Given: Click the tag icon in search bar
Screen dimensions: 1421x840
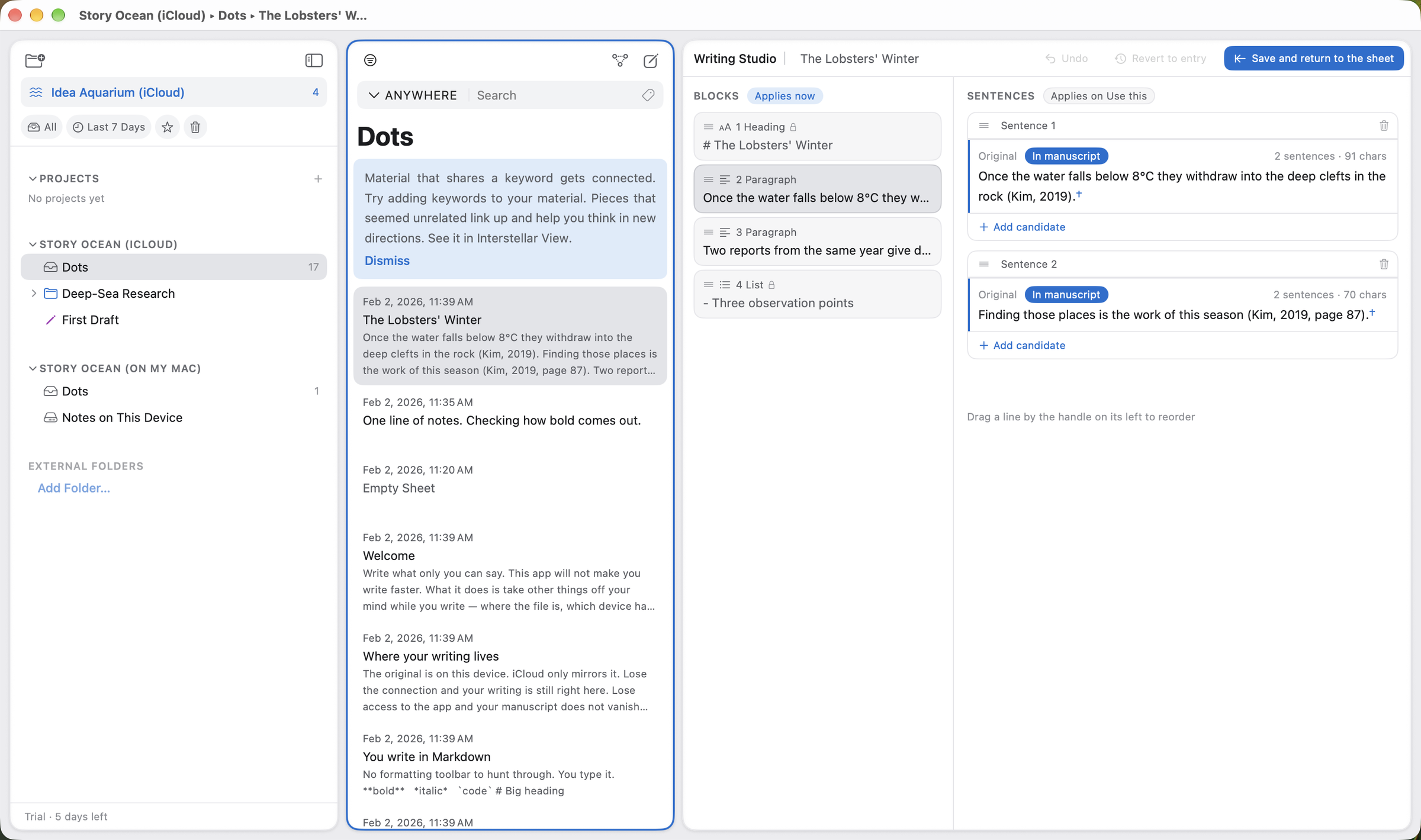Looking at the screenshot, I should coord(648,95).
